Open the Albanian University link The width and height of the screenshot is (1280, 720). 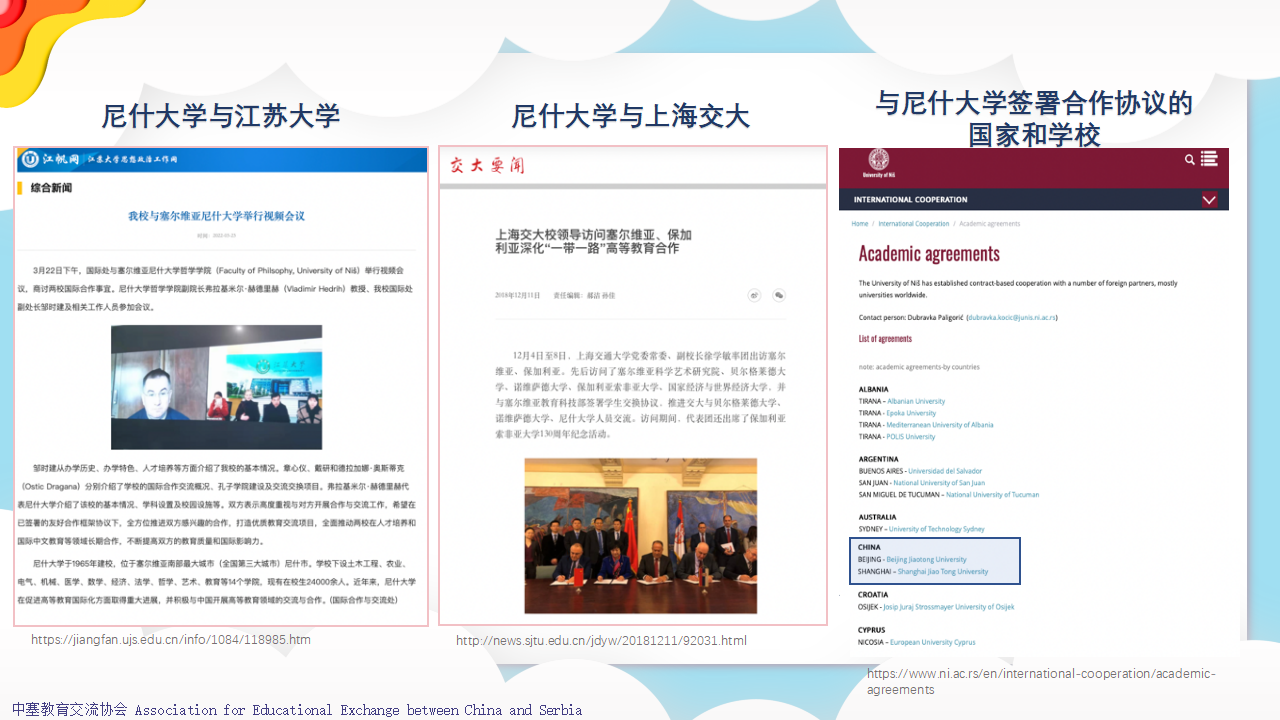click(x=916, y=401)
